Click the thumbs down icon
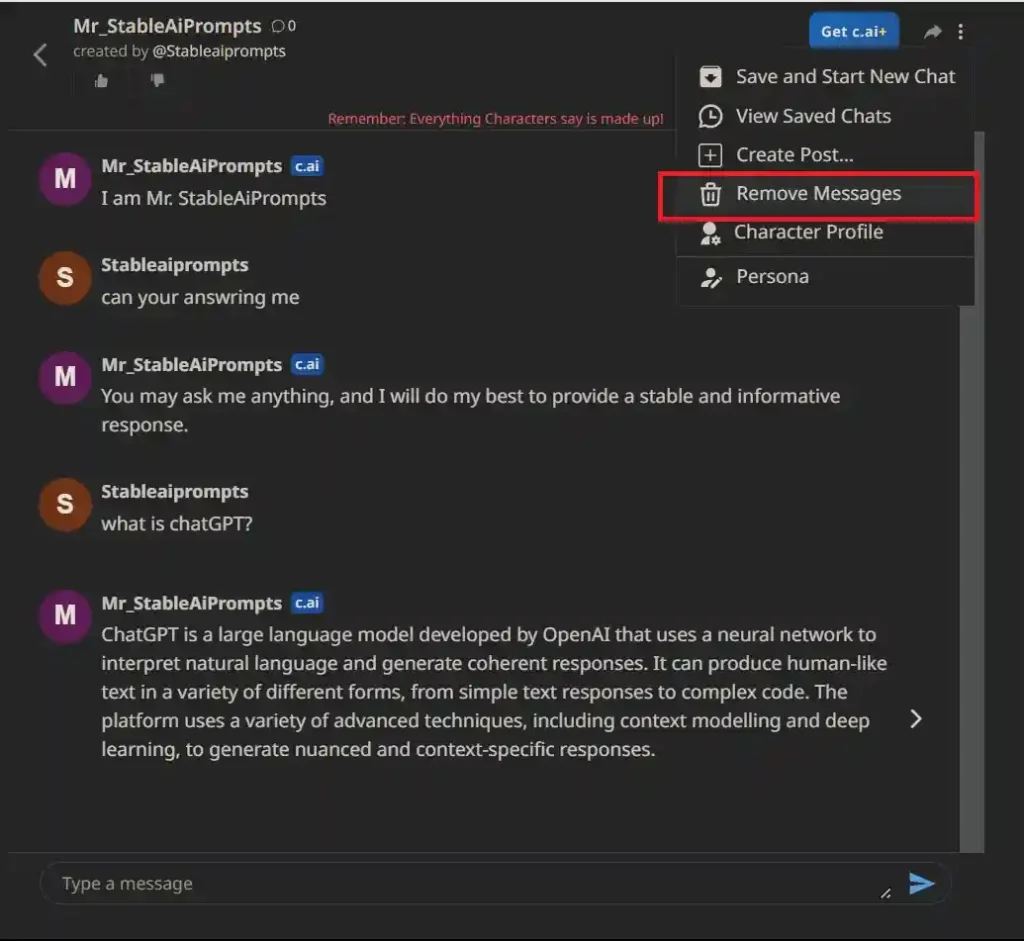This screenshot has height=941, width=1024. click(157, 80)
